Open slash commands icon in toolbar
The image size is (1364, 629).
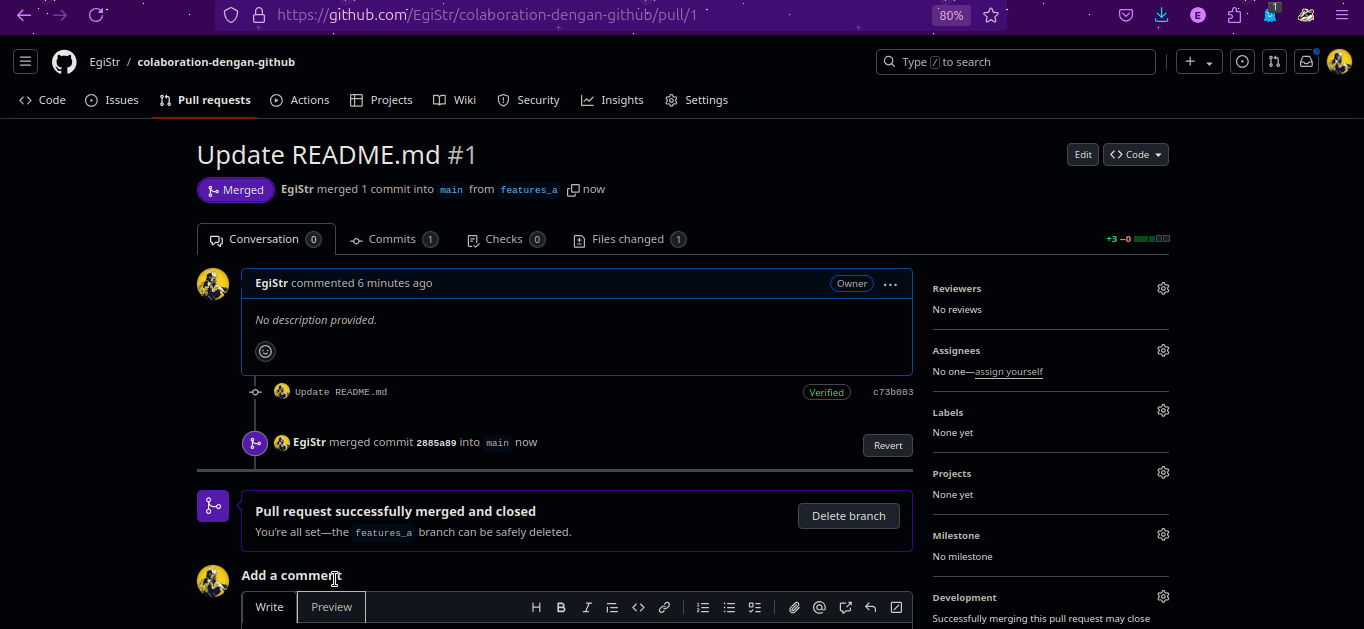coord(896,607)
